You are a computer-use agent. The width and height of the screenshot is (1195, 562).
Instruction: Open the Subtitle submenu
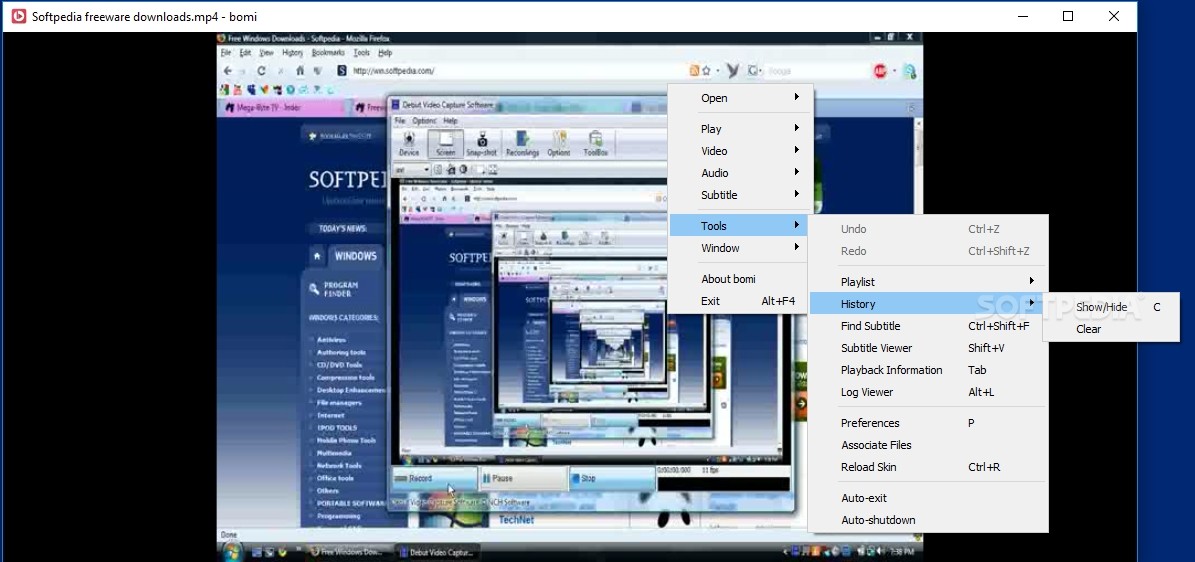click(x=740, y=195)
